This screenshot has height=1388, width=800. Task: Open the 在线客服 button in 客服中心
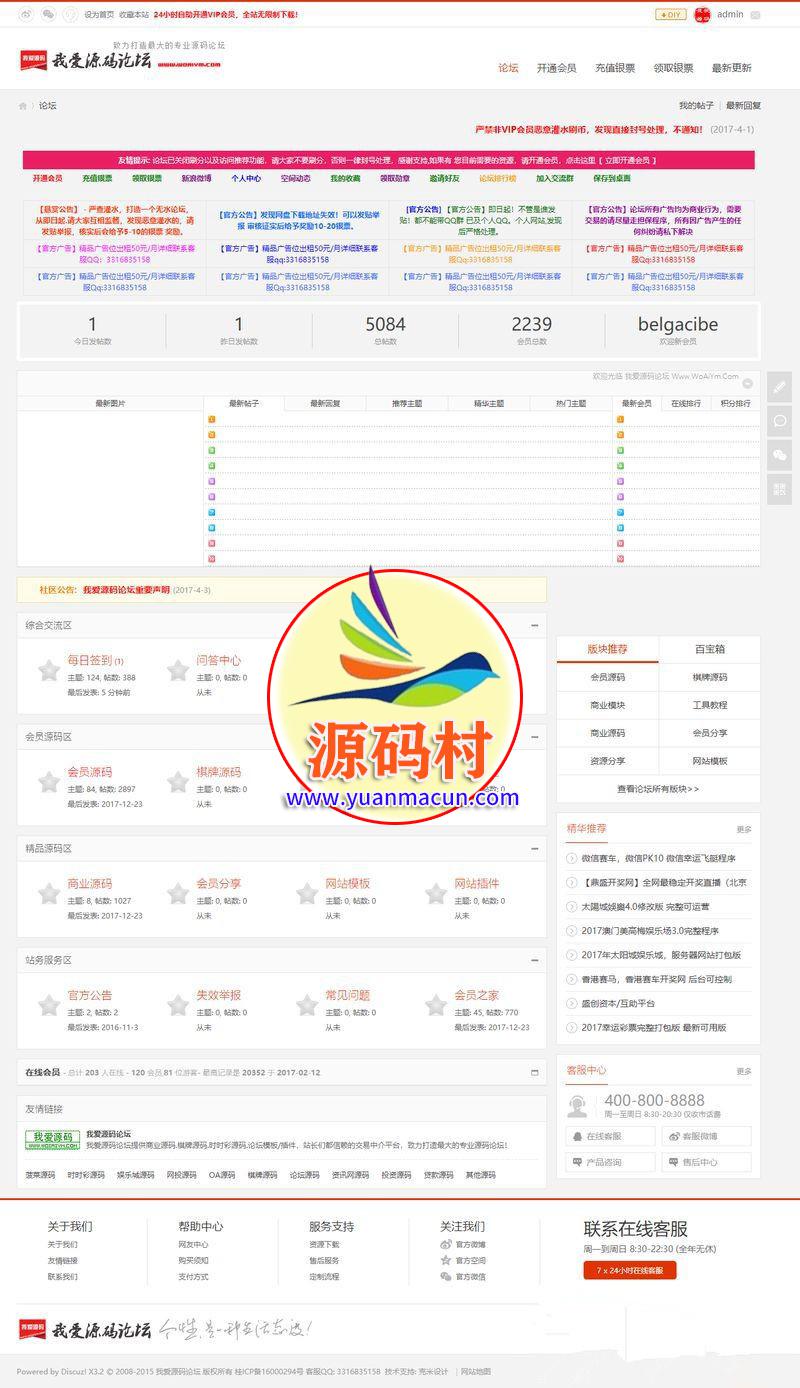610,1136
